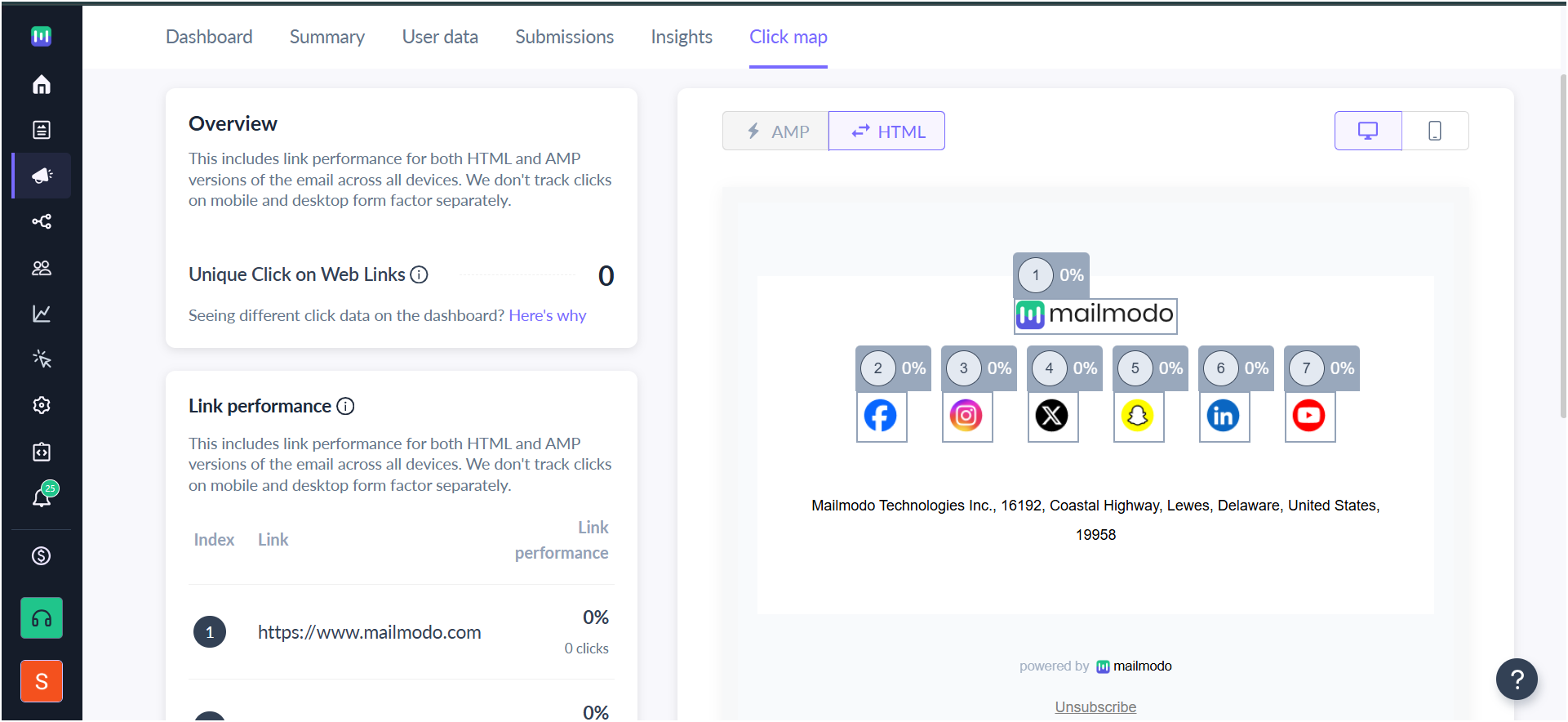This screenshot has width=1568, height=722.
Task: Click the YouTube icon in email preview
Action: point(1309,416)
